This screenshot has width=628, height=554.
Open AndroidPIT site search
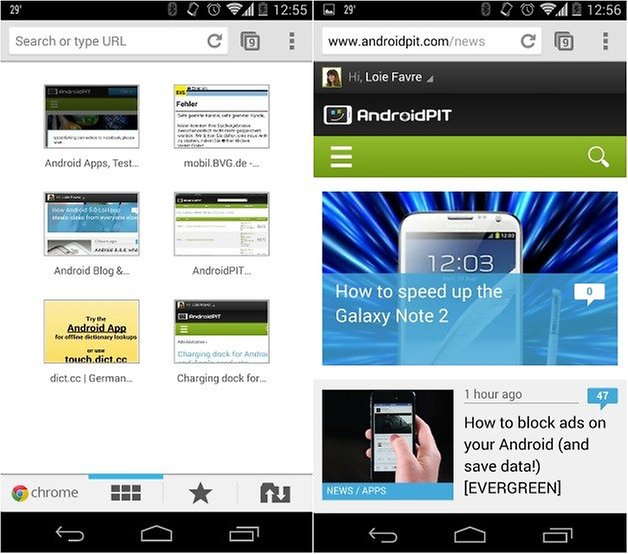[x=598, y=157]
